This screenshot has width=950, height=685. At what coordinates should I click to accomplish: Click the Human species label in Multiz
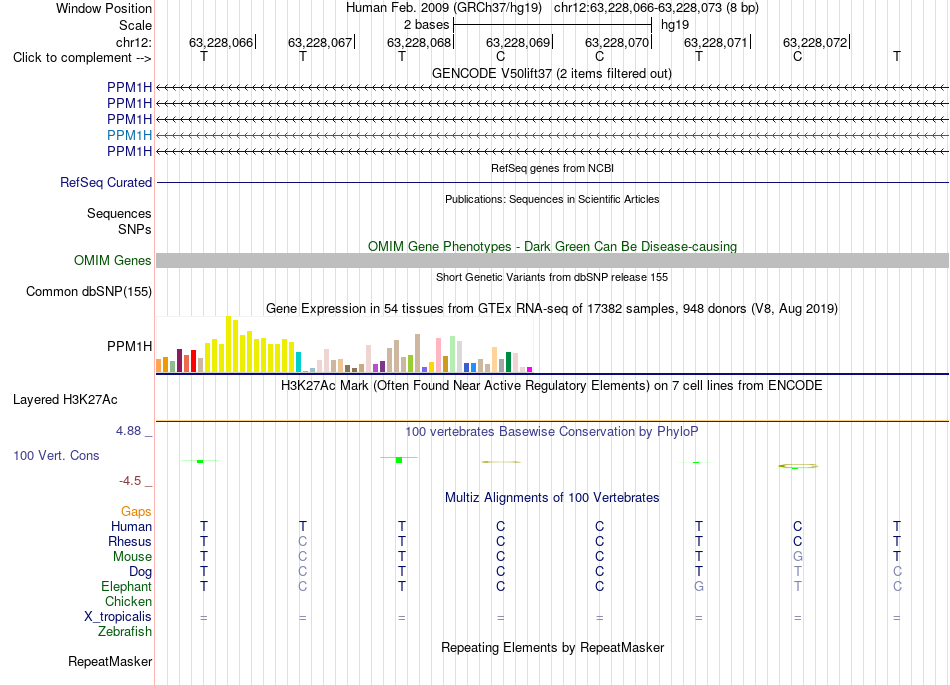pos(131,526)
